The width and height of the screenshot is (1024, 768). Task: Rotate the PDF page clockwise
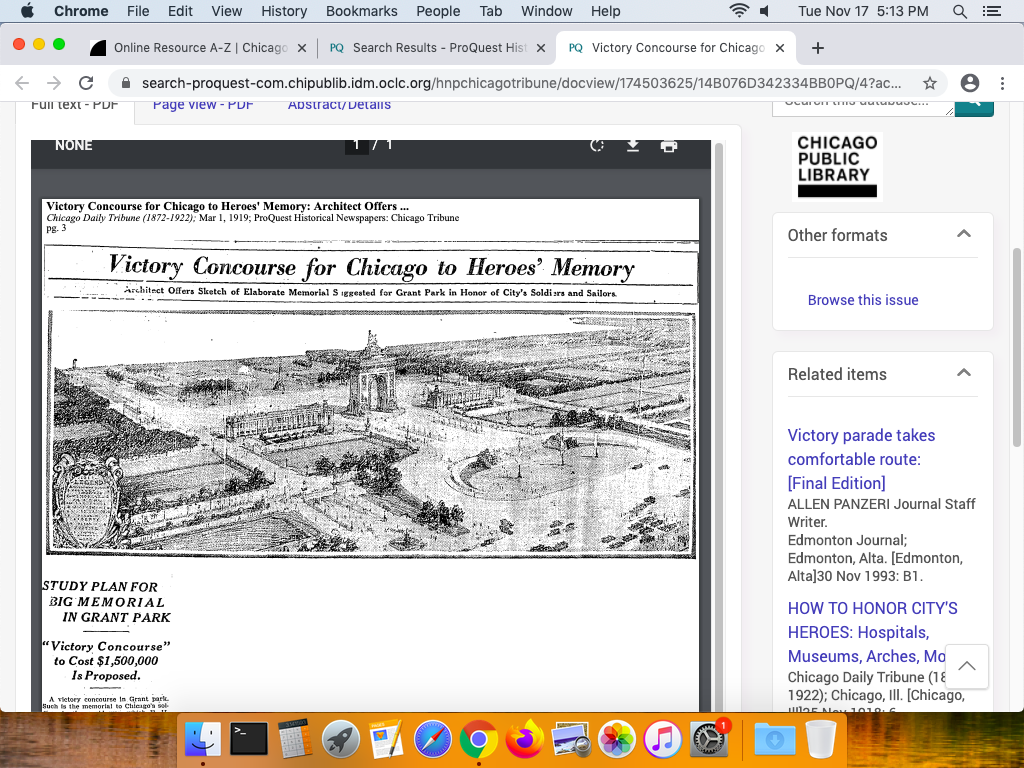tap(597, 146)
